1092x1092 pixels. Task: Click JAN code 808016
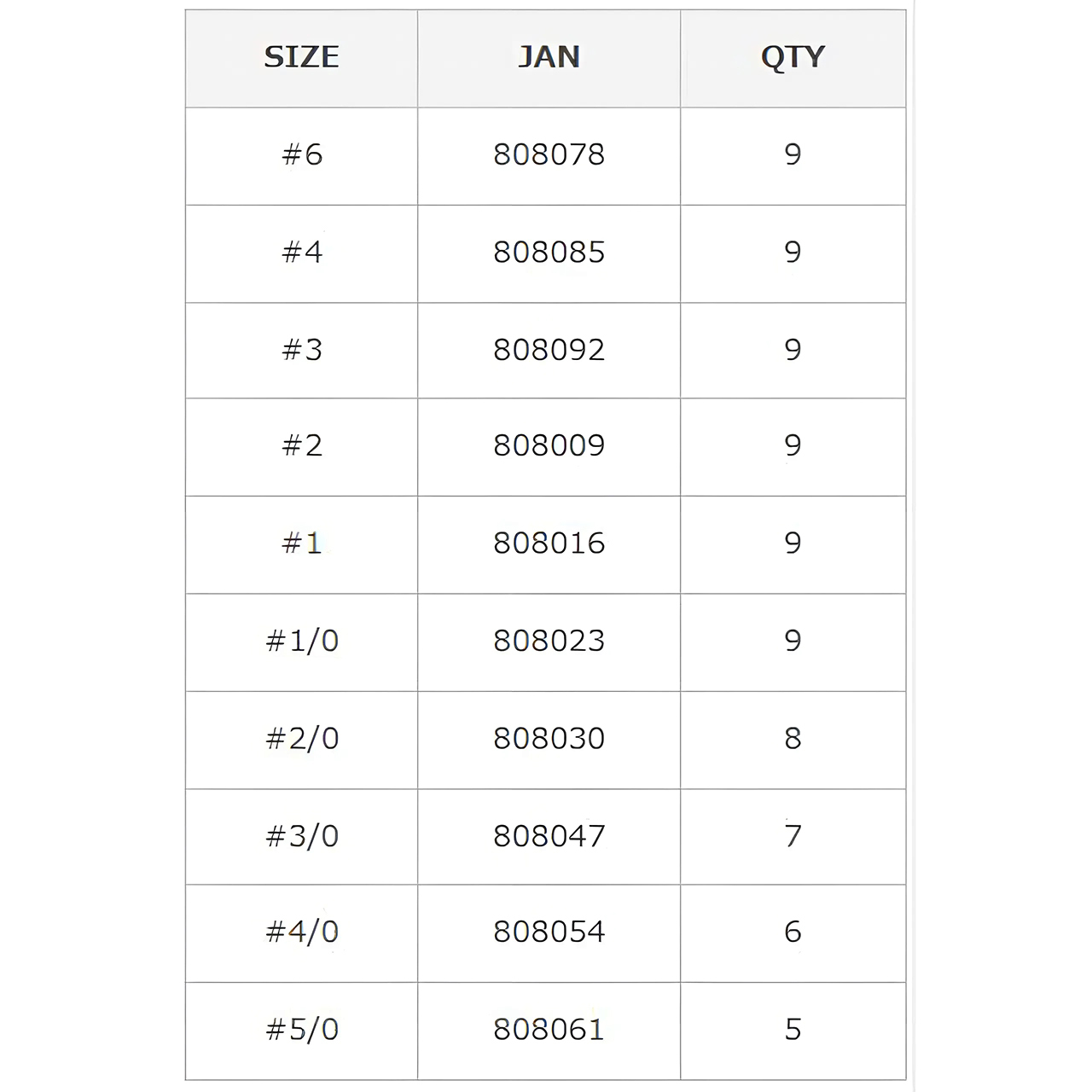[x=549, y=543]
